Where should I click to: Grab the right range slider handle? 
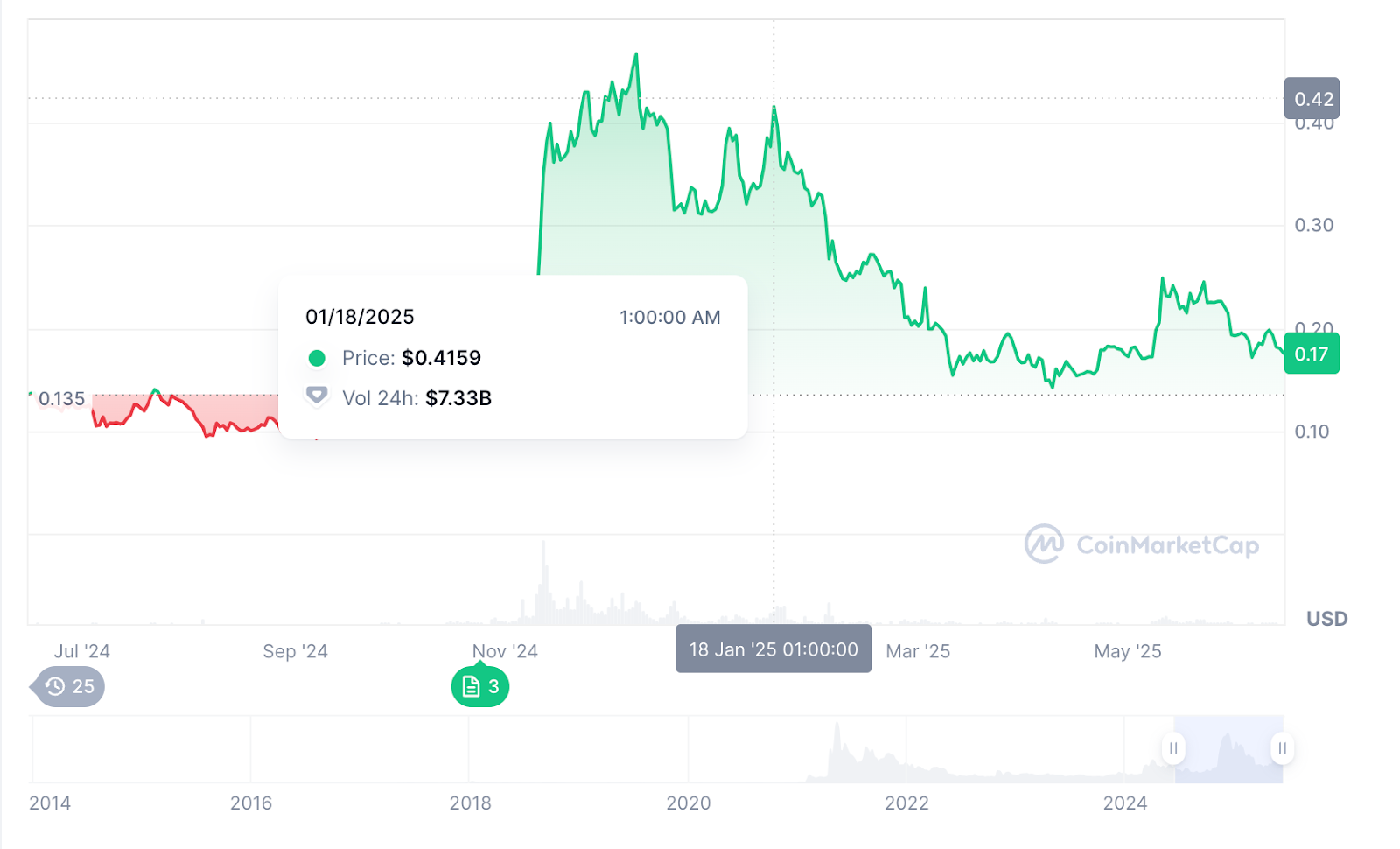[x=1282, y=748]
